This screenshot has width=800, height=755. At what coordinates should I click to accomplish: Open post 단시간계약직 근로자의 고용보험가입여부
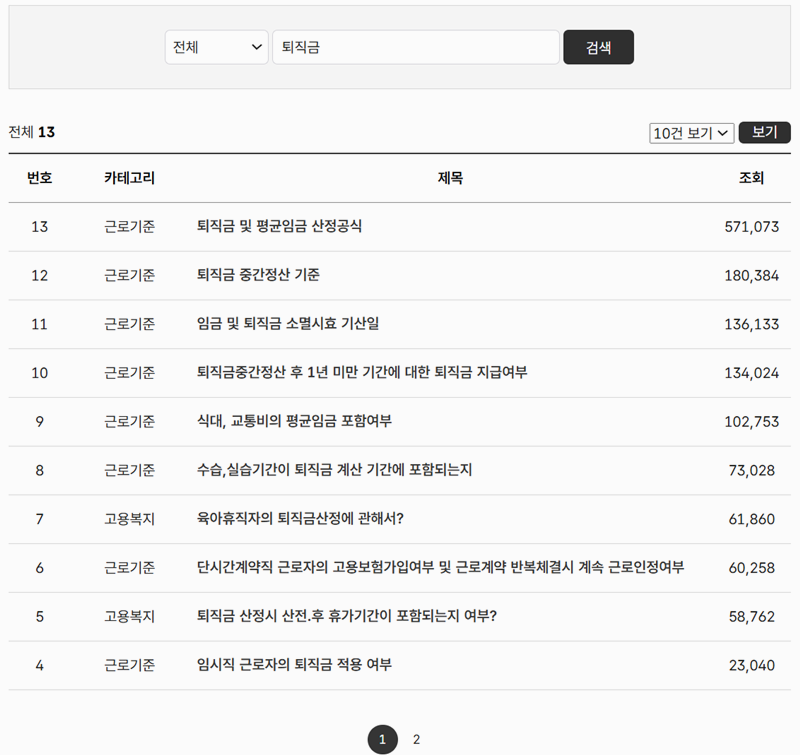(x=440, y=567)
